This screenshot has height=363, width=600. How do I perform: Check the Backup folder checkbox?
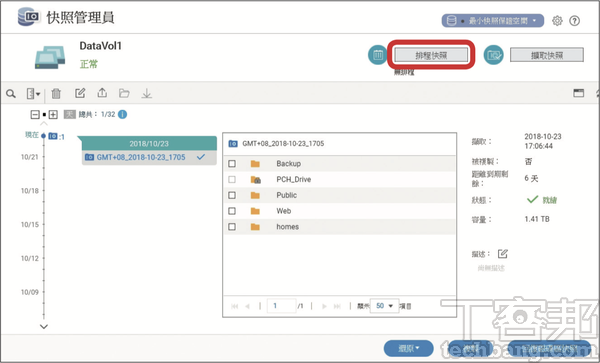point(232,164)
